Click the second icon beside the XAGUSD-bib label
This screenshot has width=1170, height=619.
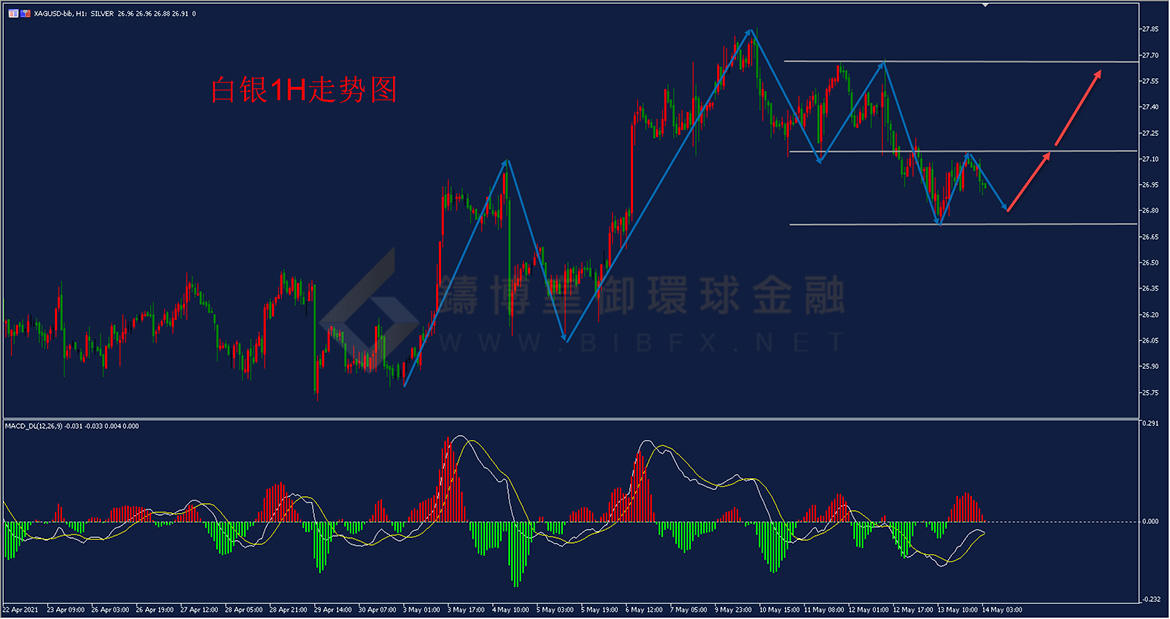coord(24,14)
